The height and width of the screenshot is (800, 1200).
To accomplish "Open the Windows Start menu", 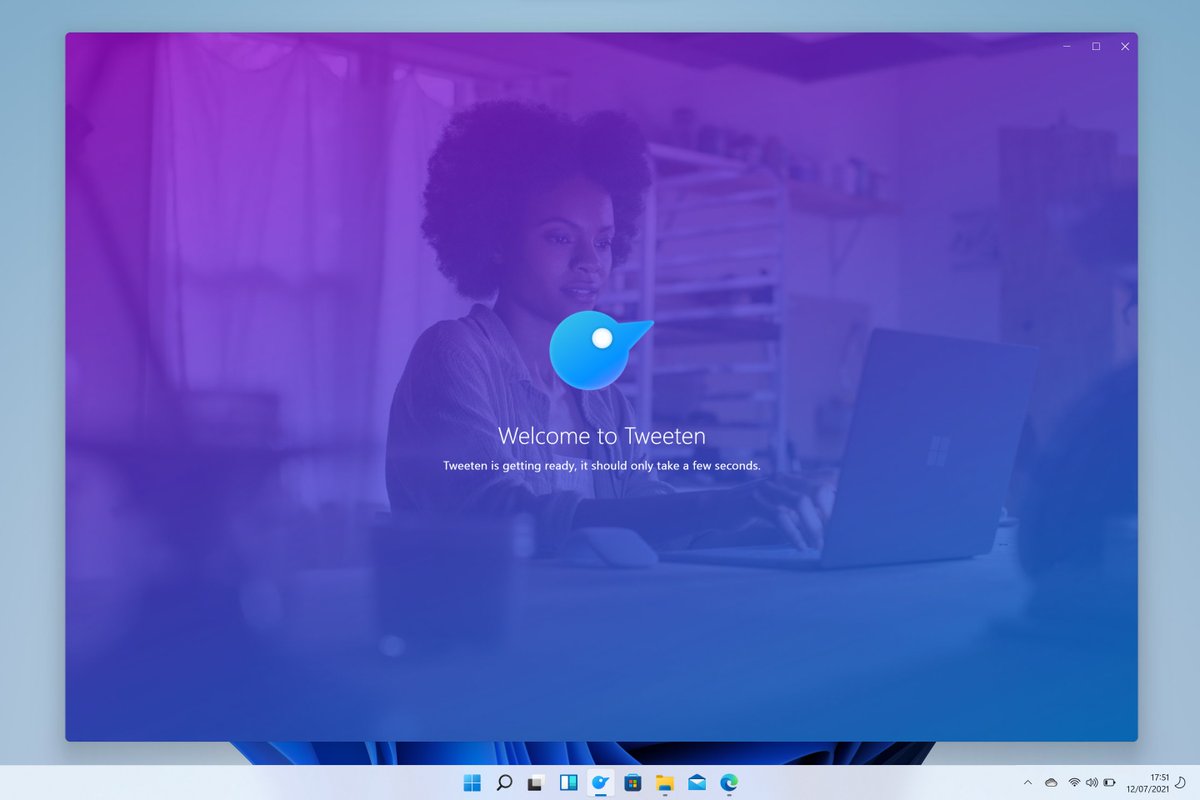I will click(472, 783).
